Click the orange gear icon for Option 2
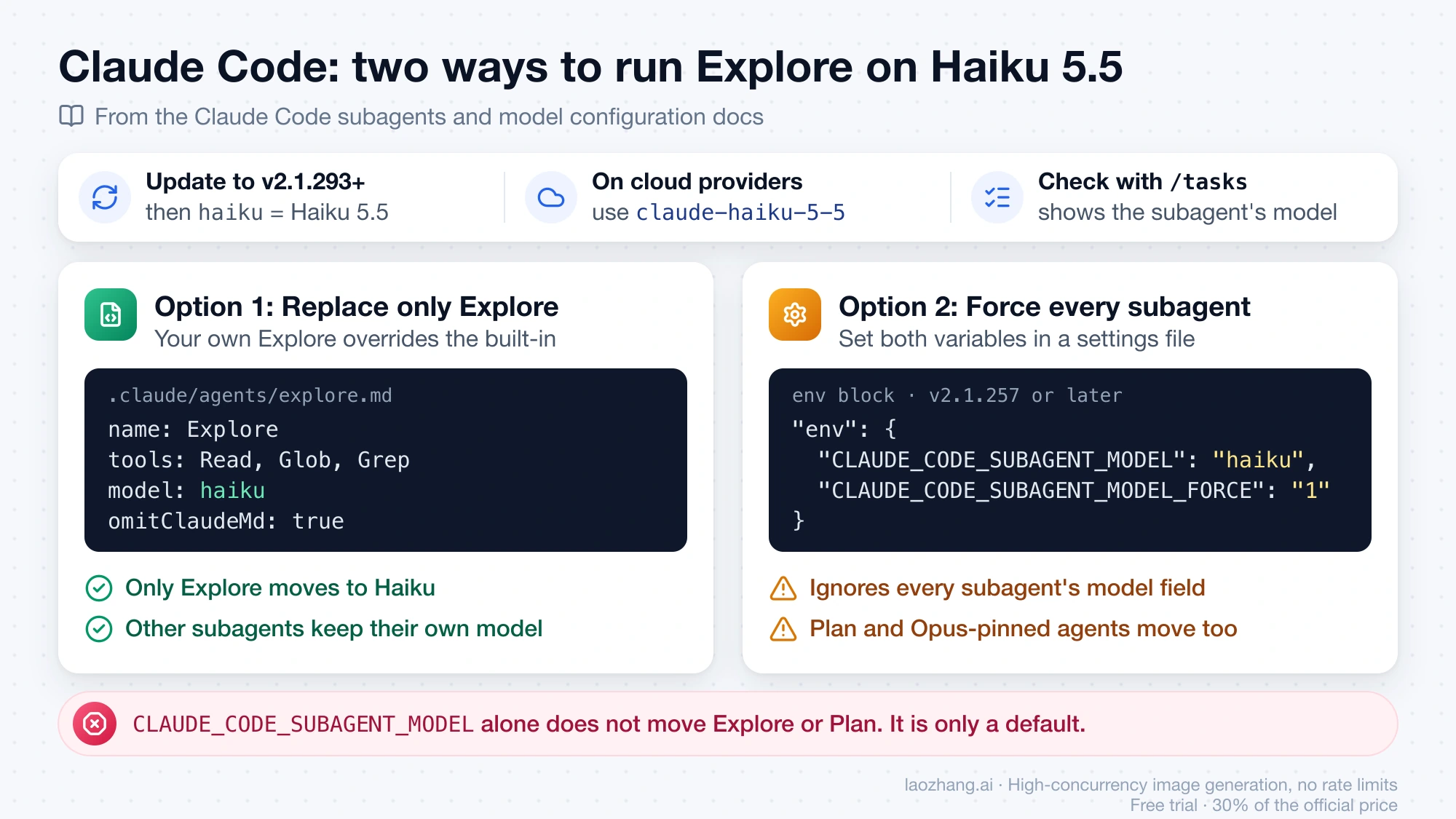This screenshot has height=819, width=1456. coord(795,314)
